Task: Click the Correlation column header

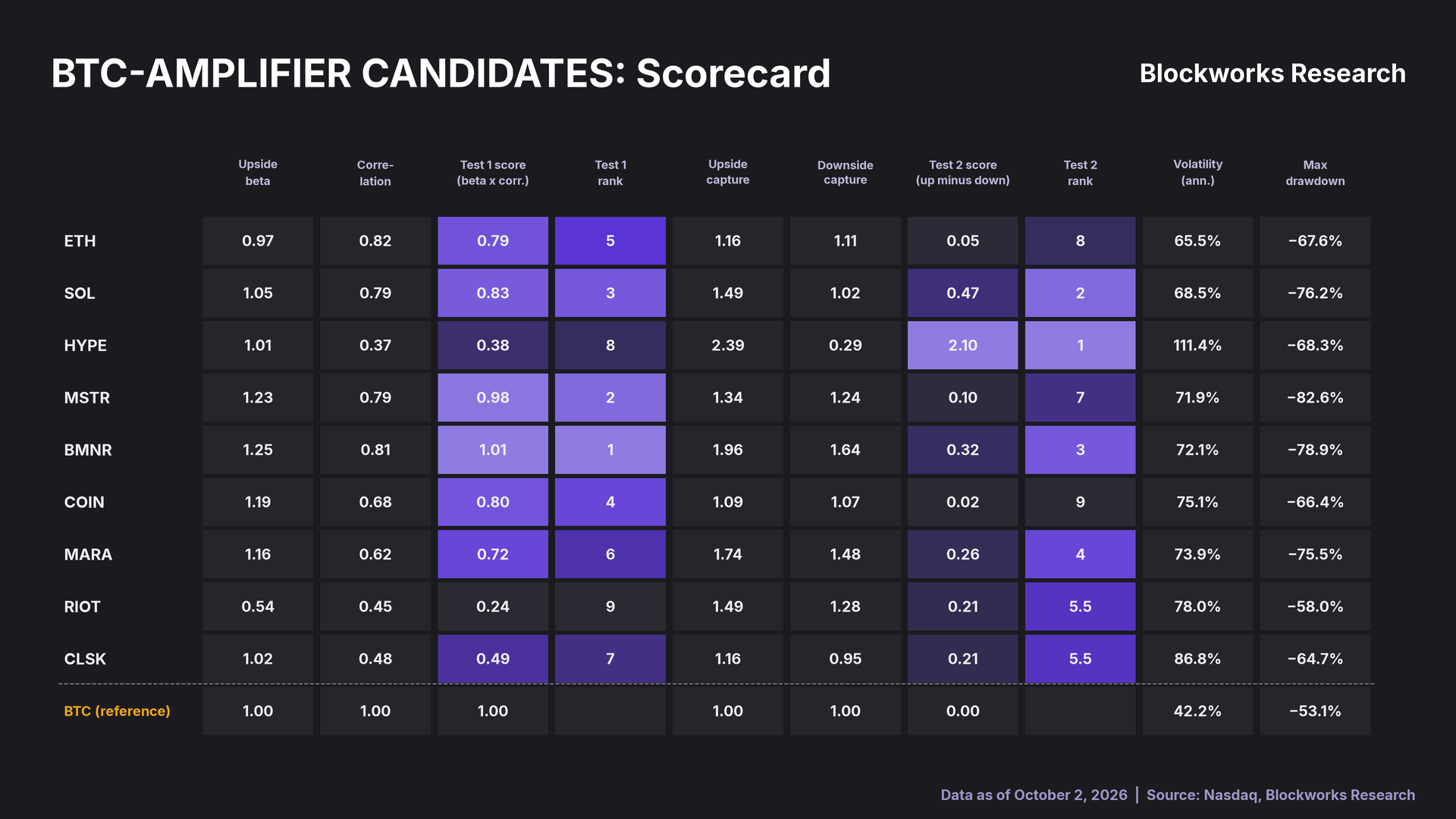Action: [375, 173]
